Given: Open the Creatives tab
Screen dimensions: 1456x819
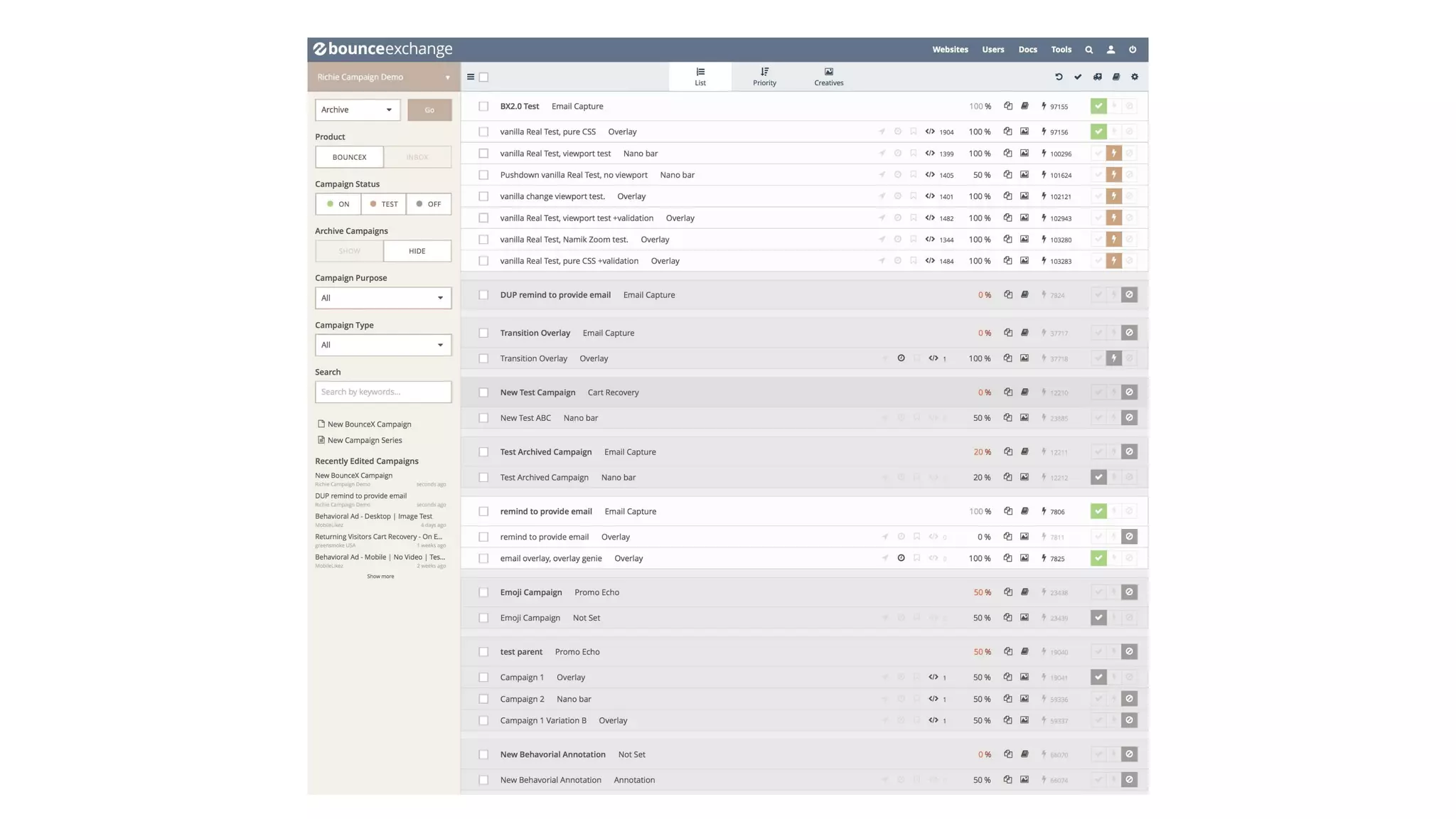Looking at the screenshot, I should coord(828,76).
